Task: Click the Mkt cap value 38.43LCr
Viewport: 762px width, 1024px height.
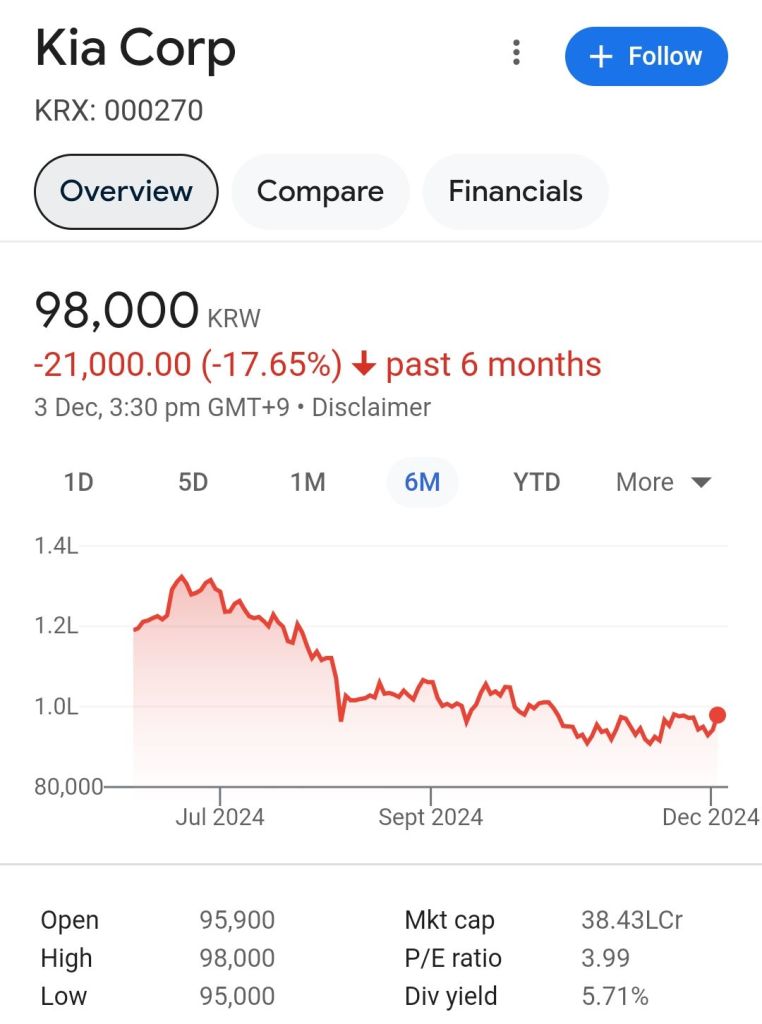Action: (632, 920)
